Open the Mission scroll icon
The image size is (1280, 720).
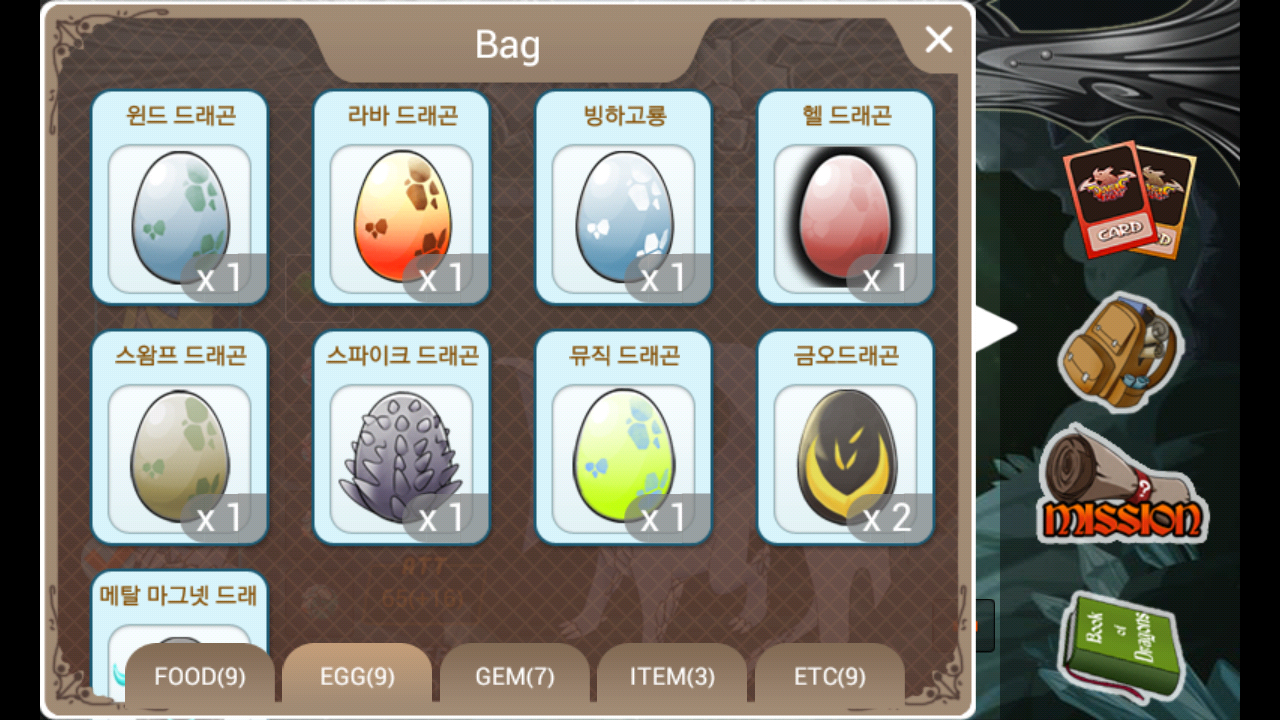(1122, 486)
